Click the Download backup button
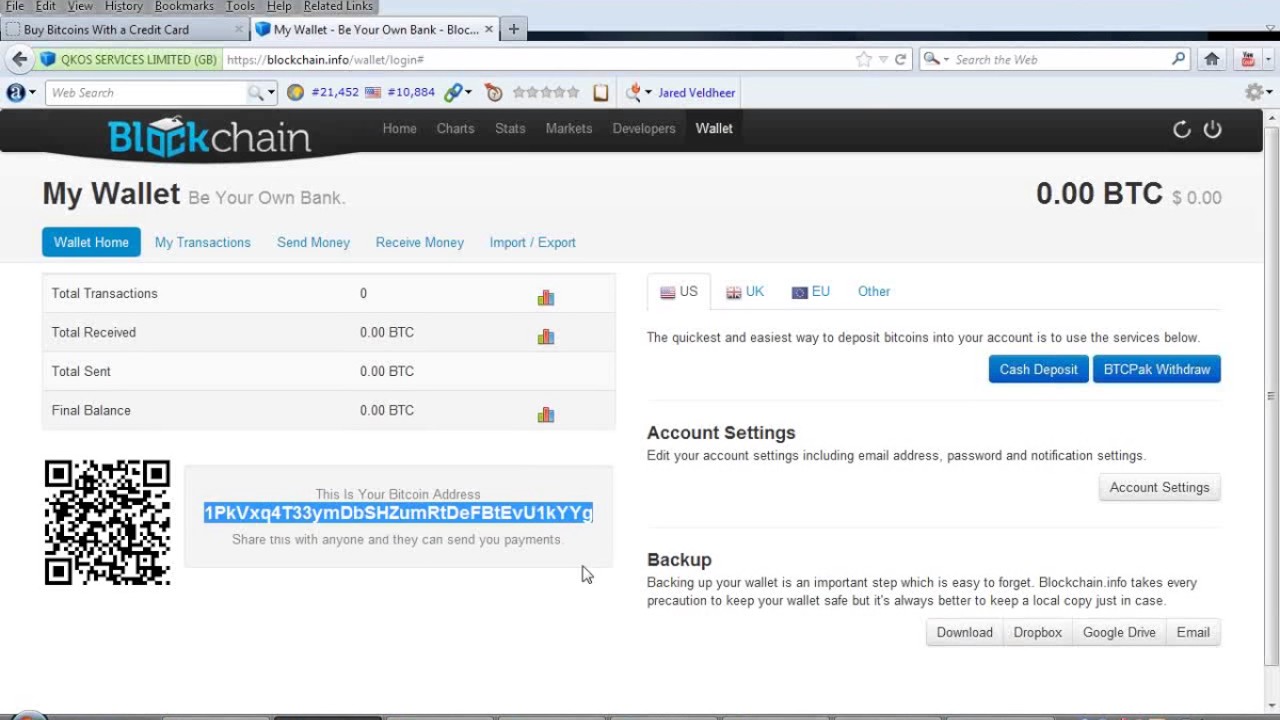 pos(964,632)
